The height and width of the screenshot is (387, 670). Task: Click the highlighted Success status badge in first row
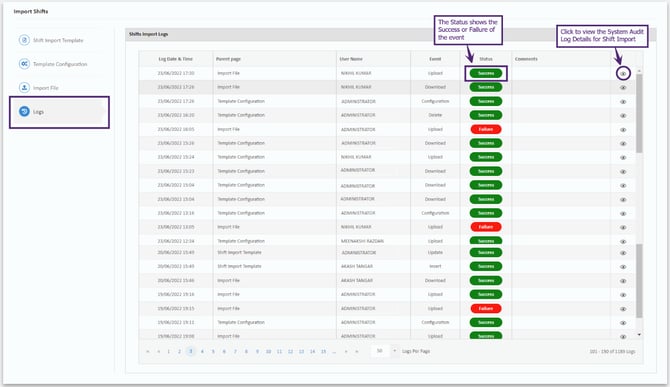pyautogui.click(x=486, y=73)
